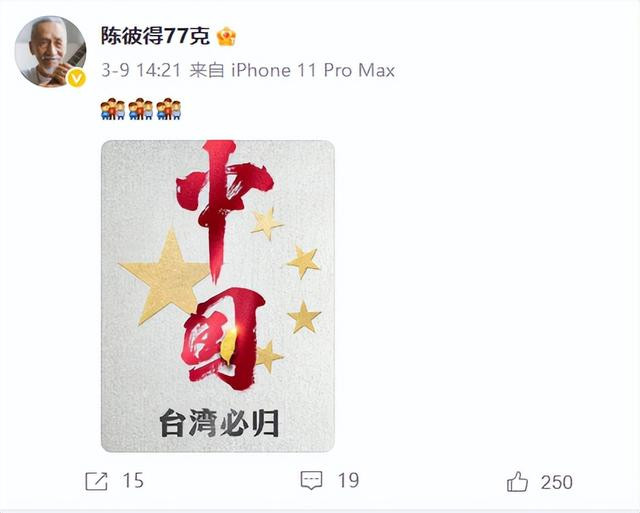Click the second people emoji in post
The height and width of the screenshot is (513, 640).
pos(141,109)
